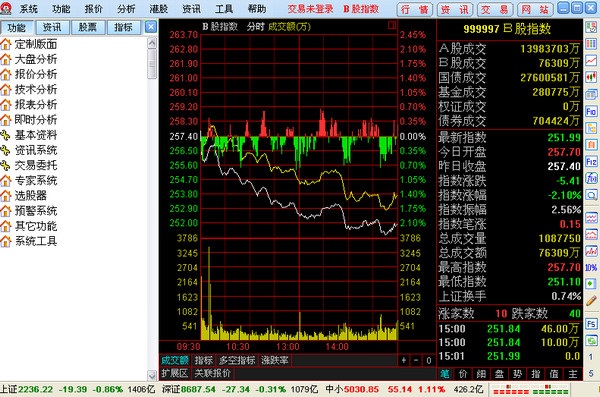Click the 行情 button at top
Image resolution: width=600 pixels, height=397 pixels.
[415, 9]
